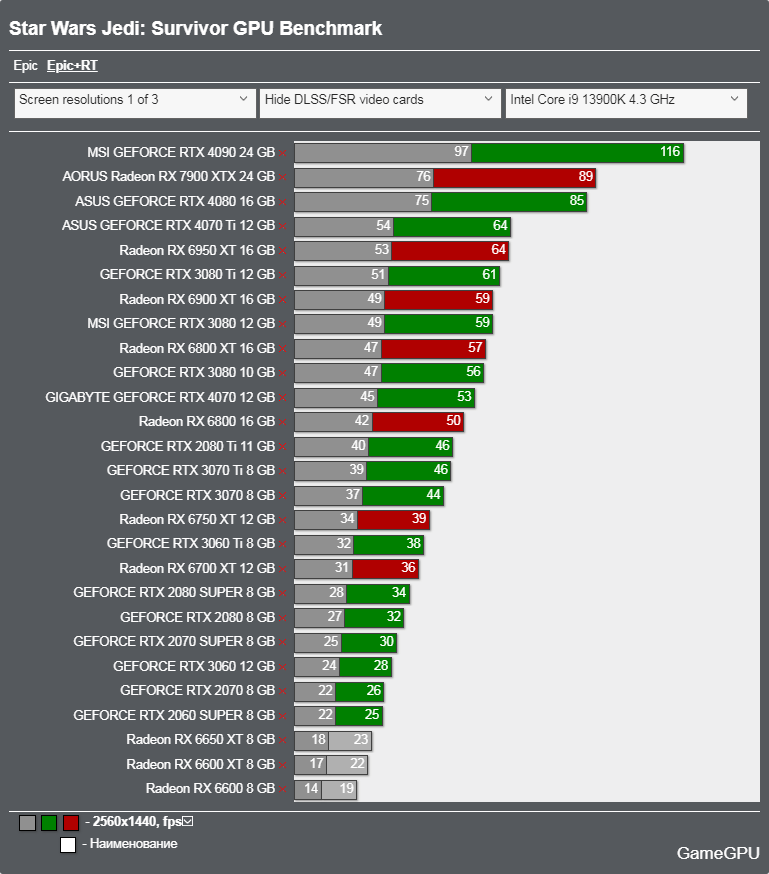Viewport: 769px width, 874px height.
Task: Click the 97 minimum fps on RTX 4090 bar
Action: pos(461,152)
